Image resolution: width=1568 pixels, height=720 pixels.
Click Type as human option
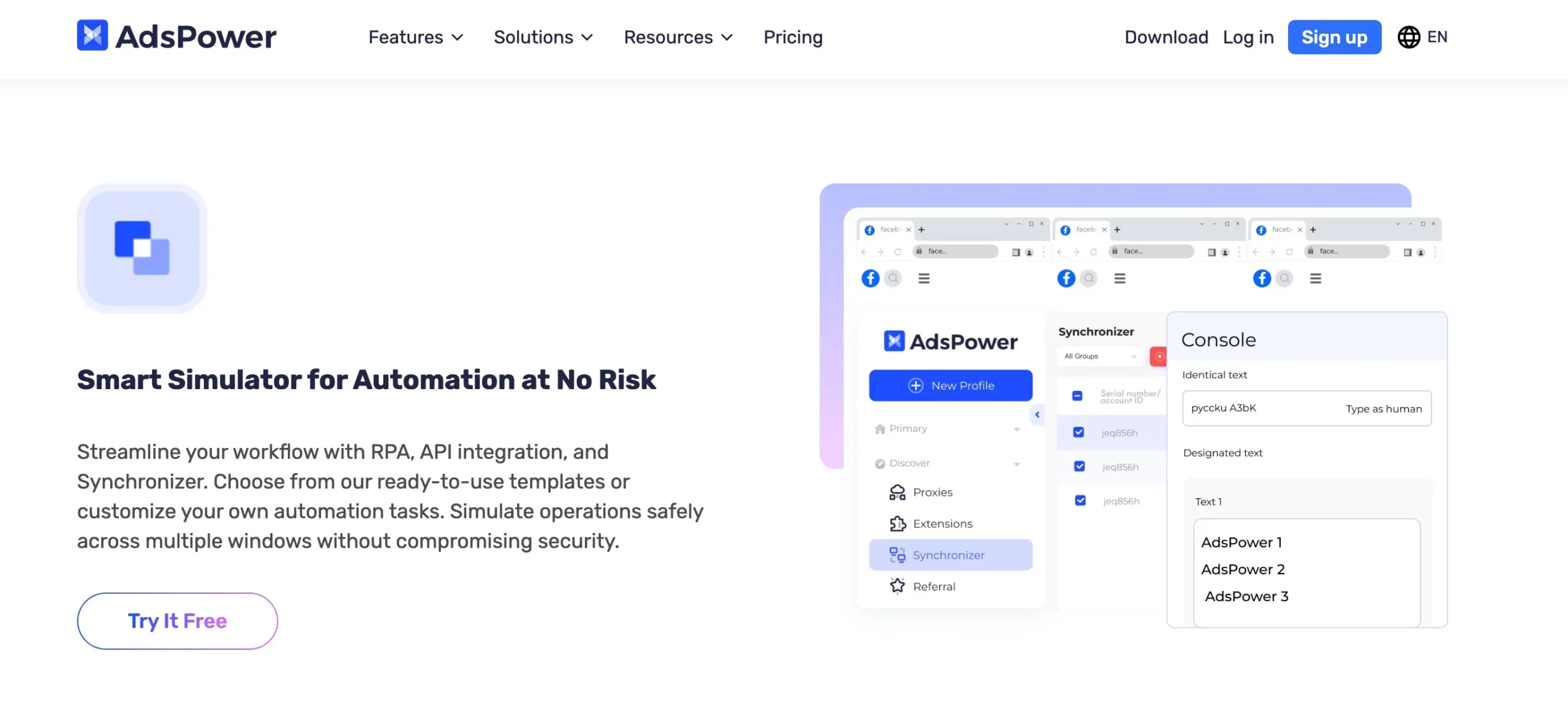click(x=1384, y=409)
